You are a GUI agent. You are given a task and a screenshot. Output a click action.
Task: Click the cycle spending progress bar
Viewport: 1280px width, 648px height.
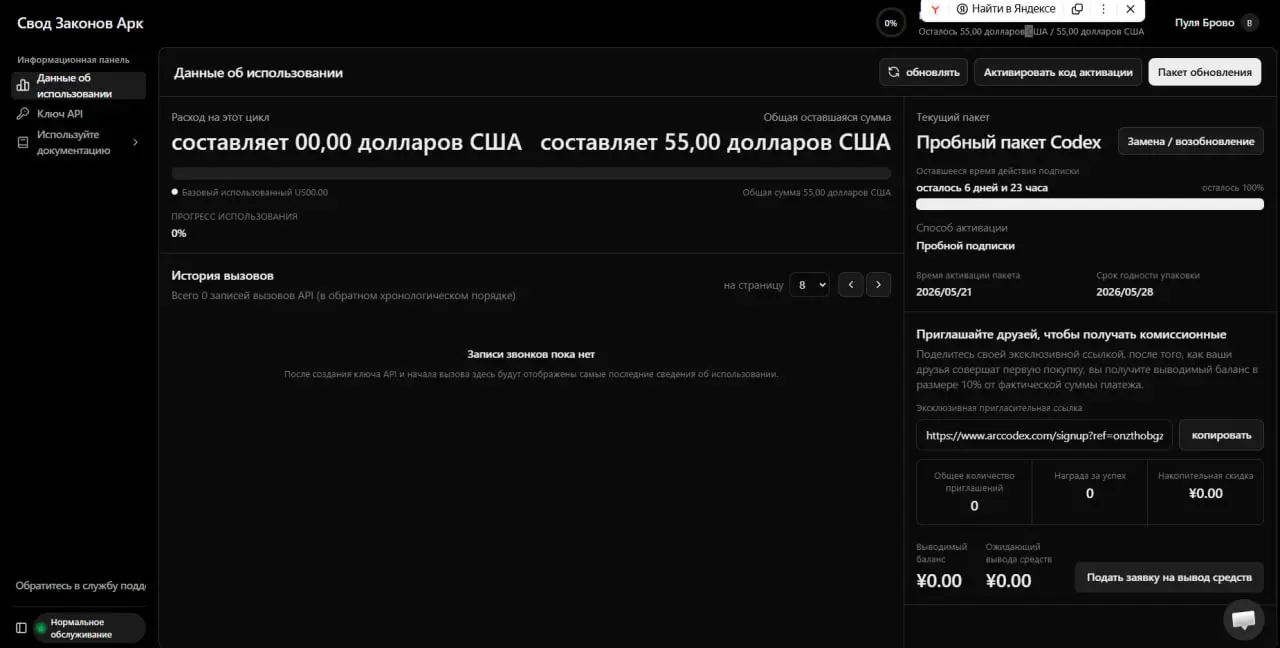tap(531, 173)
